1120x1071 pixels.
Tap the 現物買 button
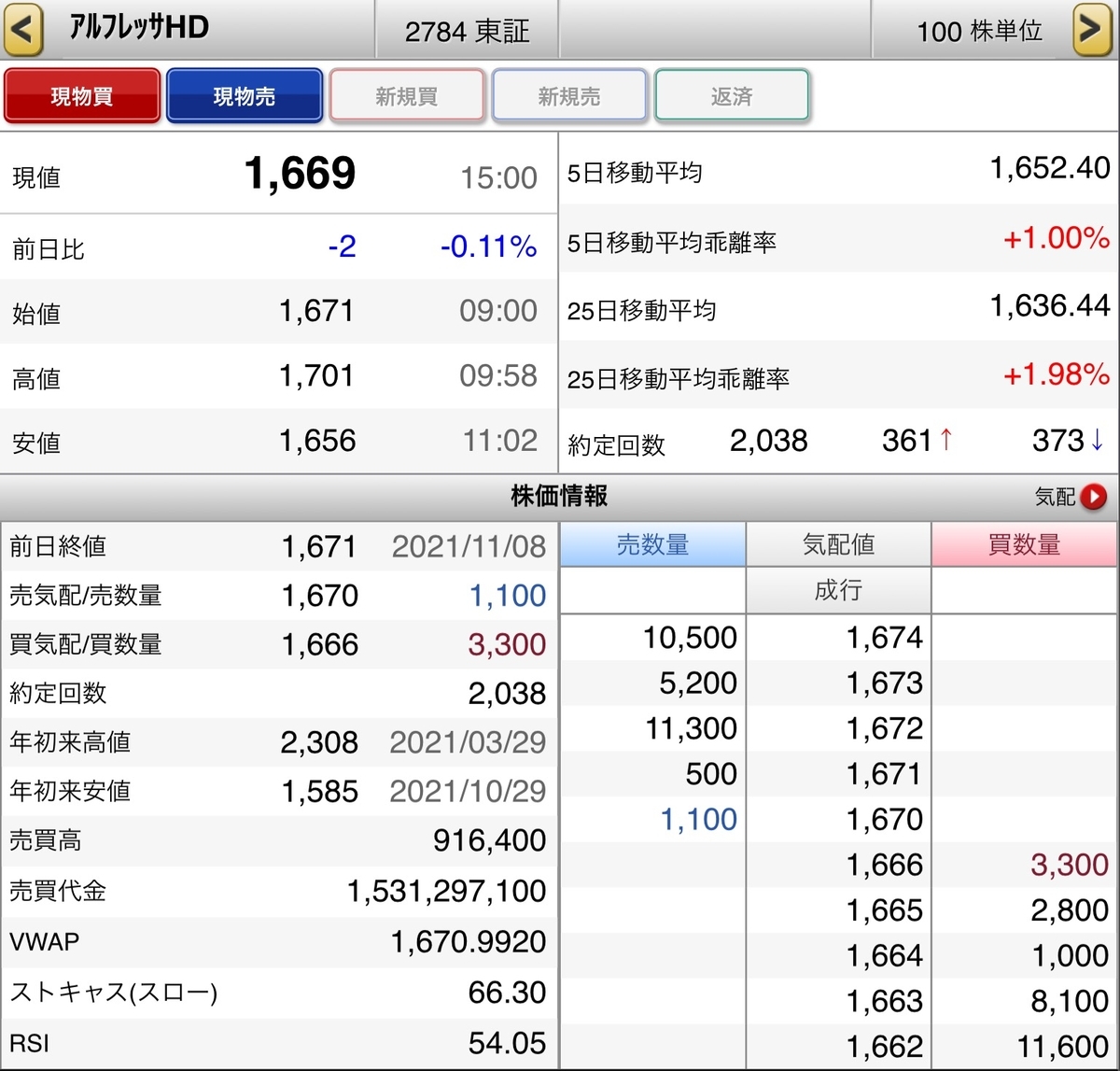[x=82, y=96]
